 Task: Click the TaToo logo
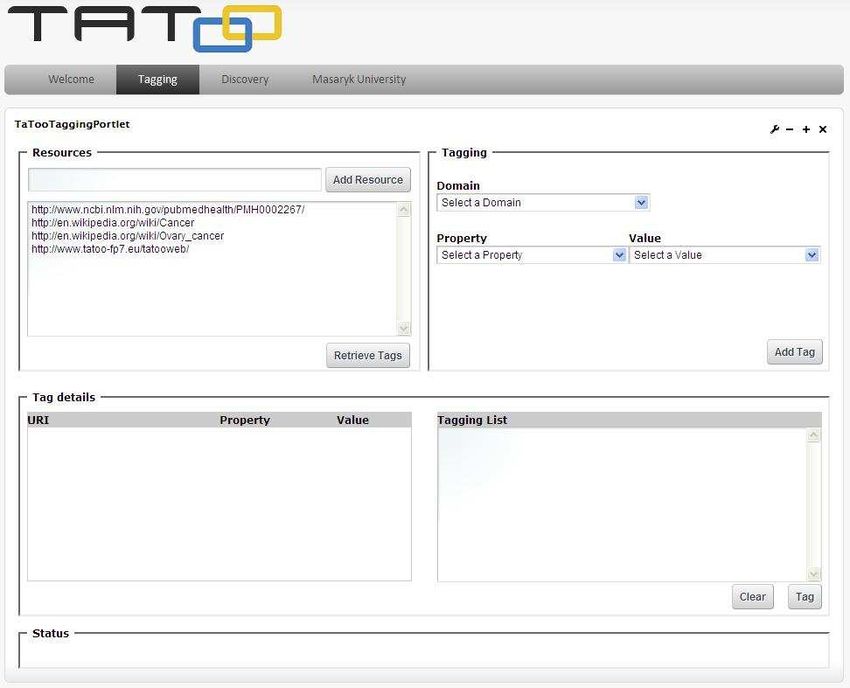coord(145,28)
